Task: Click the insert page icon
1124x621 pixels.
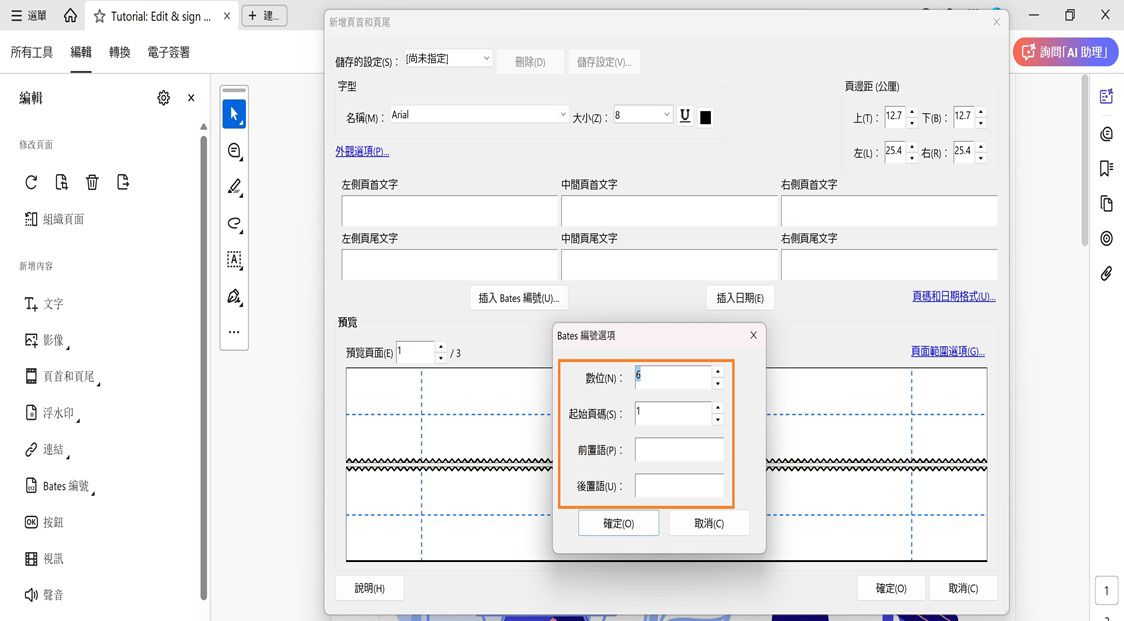Action: (62, 182)
